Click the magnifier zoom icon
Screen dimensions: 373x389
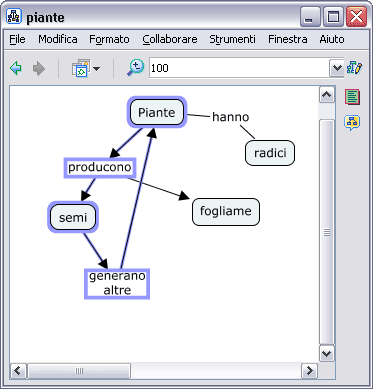(135, 68)
